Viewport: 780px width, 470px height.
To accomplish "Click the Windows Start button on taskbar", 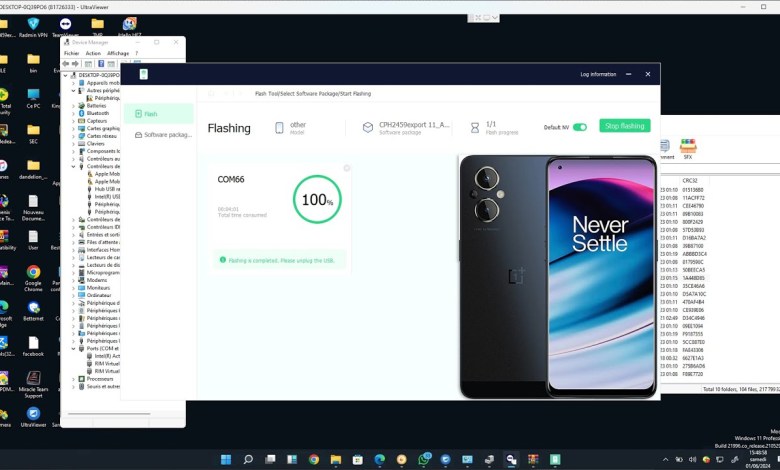I will (x=224, y=459).
